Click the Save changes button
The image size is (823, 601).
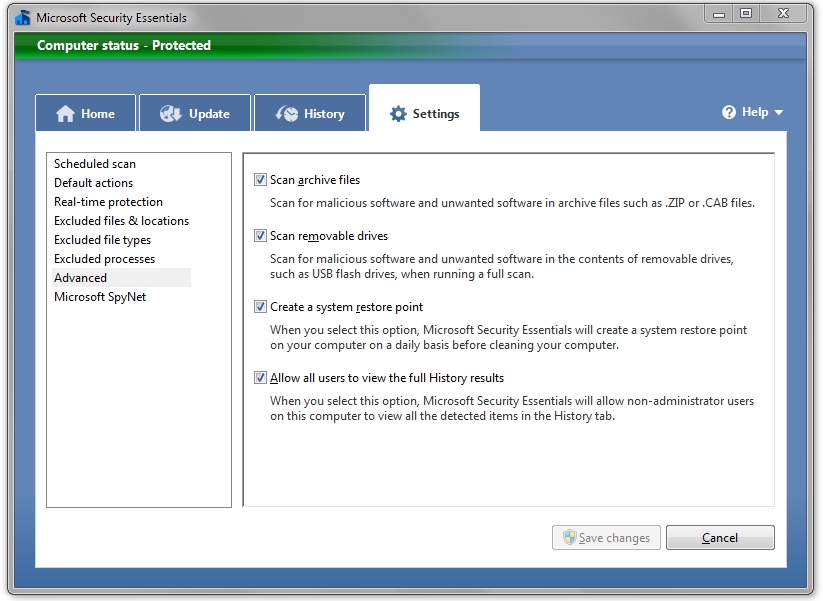tap(606, 537)
